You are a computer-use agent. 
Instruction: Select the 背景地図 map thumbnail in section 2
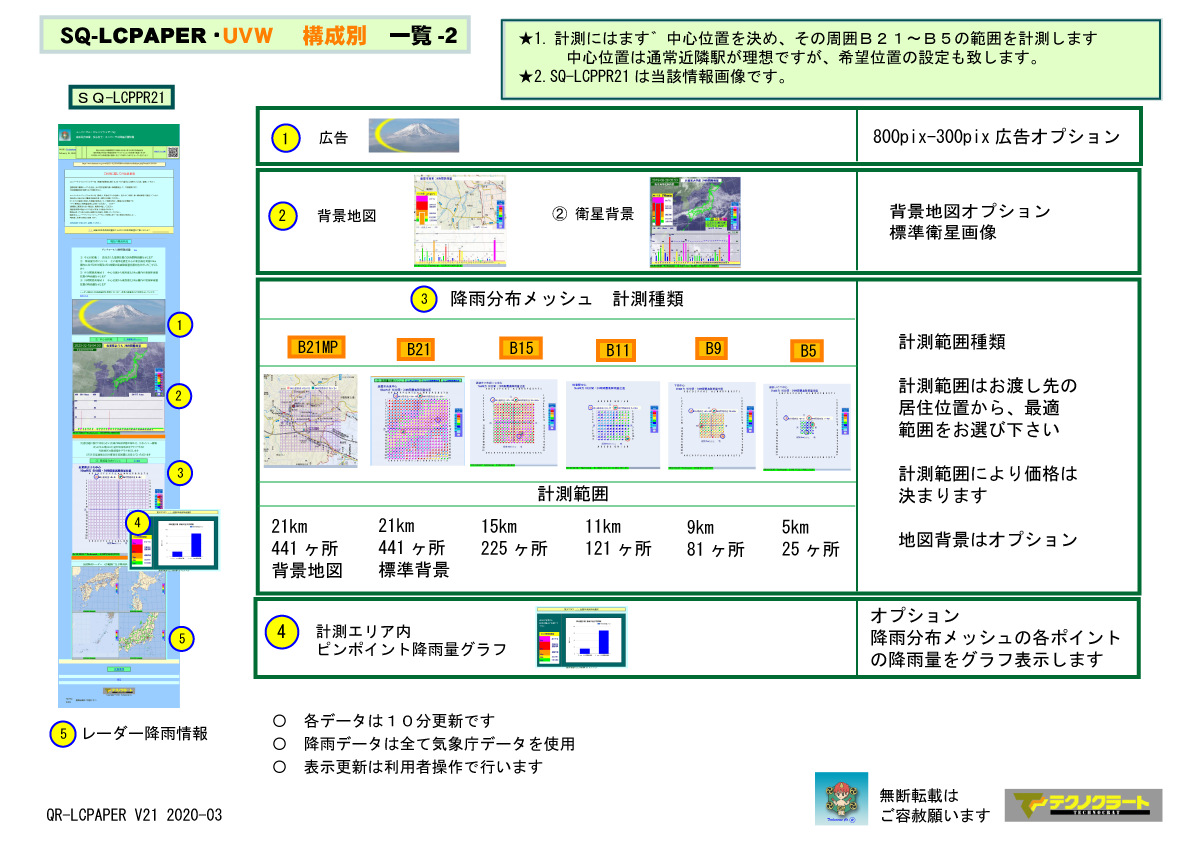click(460, 218)
